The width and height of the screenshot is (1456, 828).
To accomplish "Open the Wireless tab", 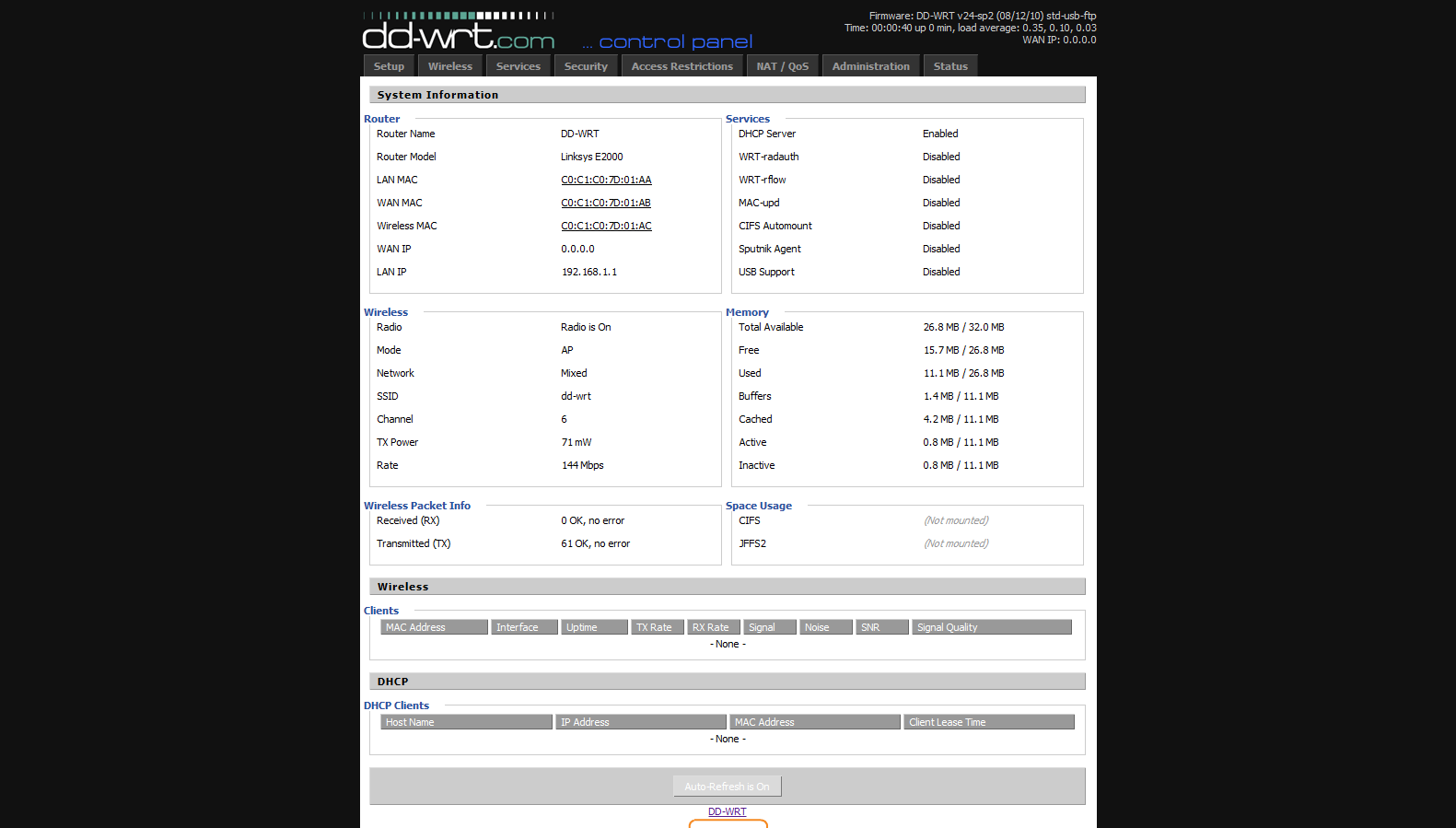I will tap(450, 66).
